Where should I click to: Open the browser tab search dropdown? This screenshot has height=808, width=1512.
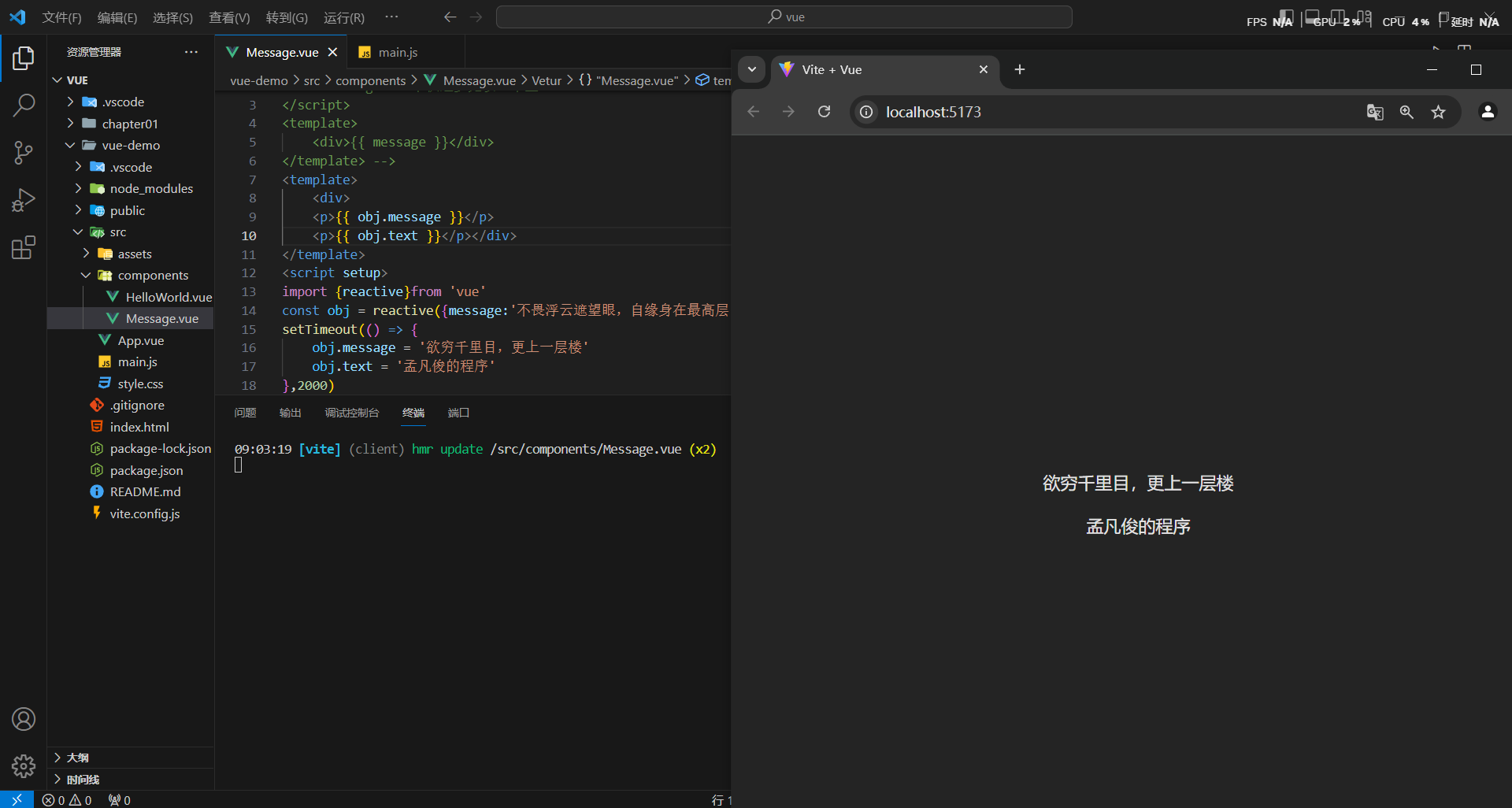point(752,69)
